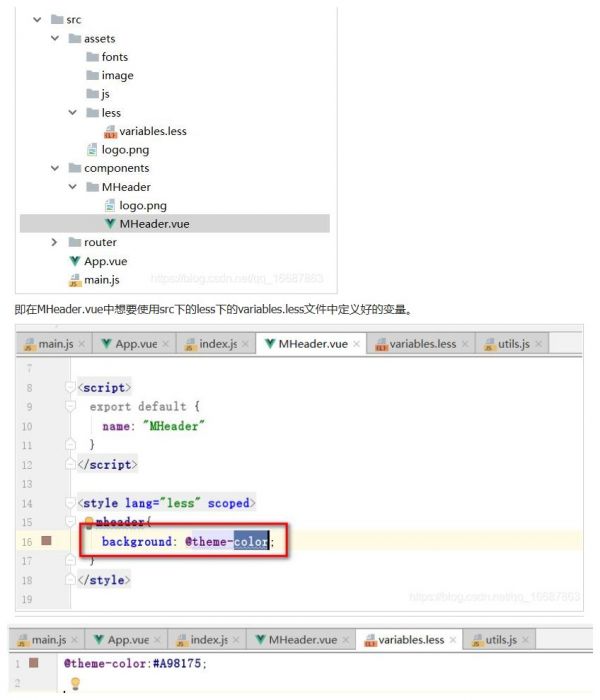This screenshot has width=600, height=700.
Task: Select the MHeader.vue Vue icon in tree
Action: tap(110, 224)
